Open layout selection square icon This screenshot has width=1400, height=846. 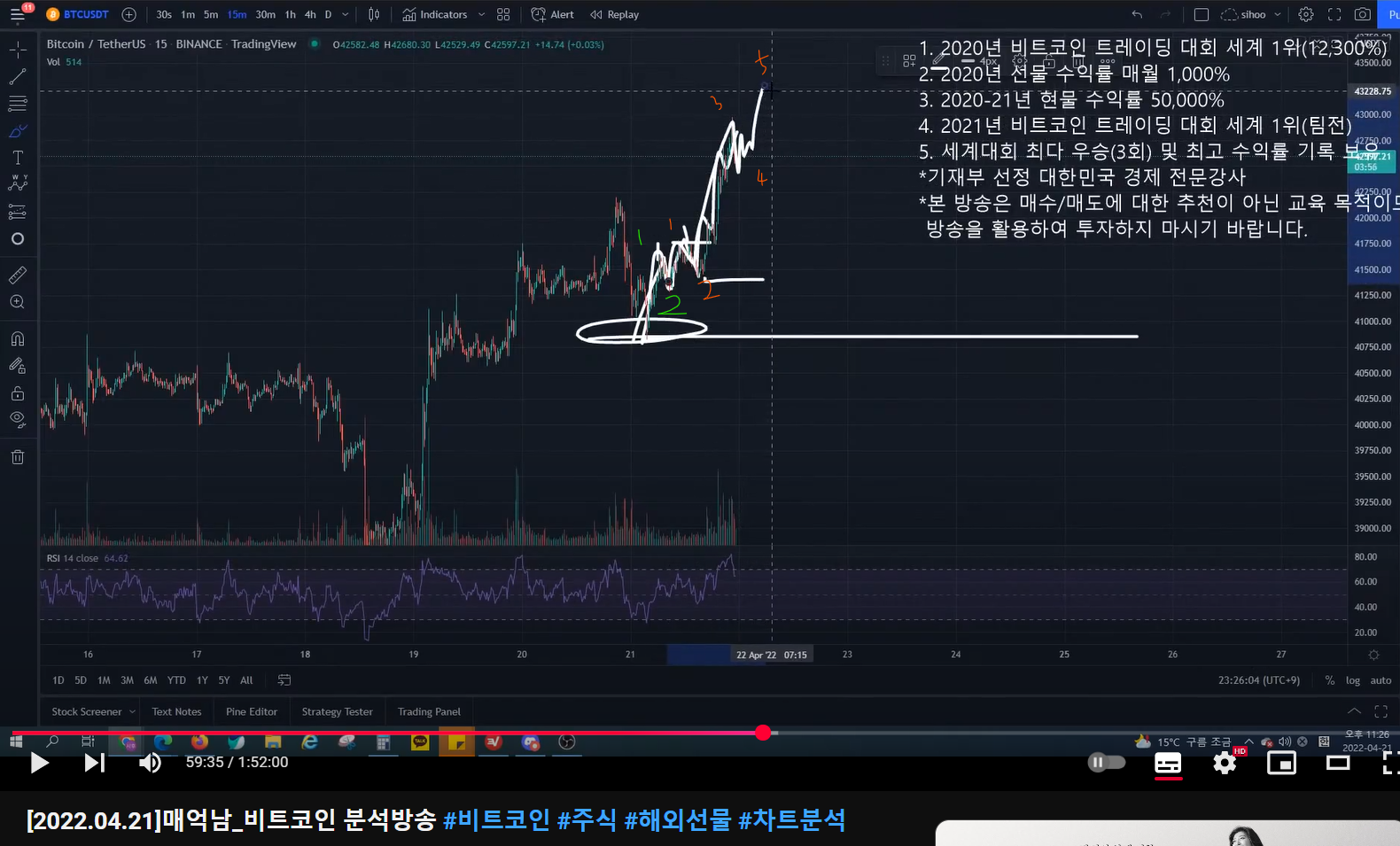point(1202,15)
